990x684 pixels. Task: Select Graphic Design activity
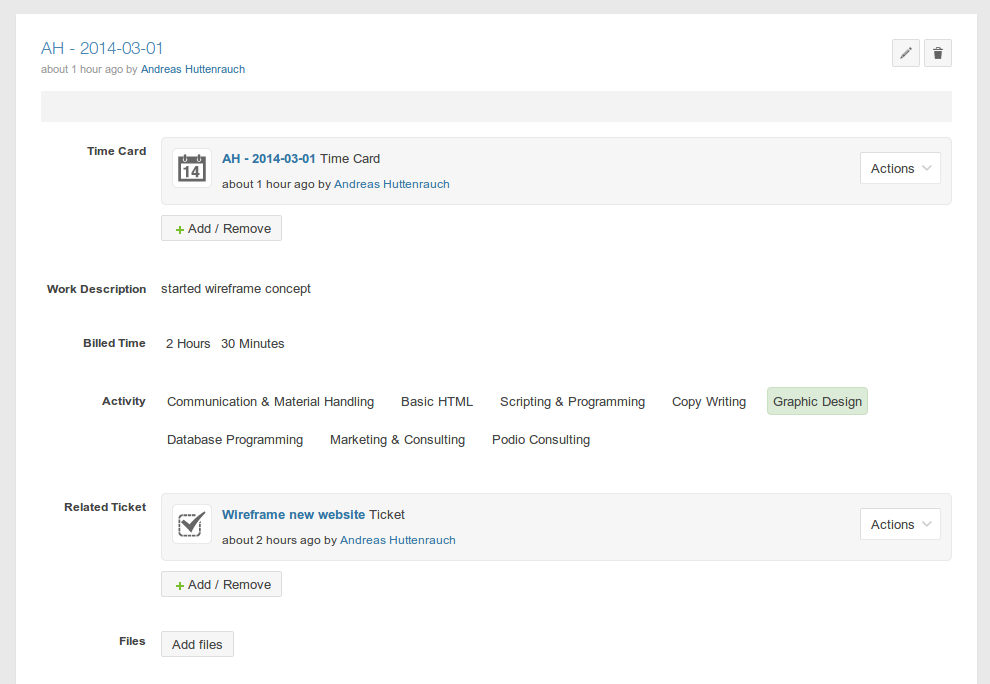817,402
